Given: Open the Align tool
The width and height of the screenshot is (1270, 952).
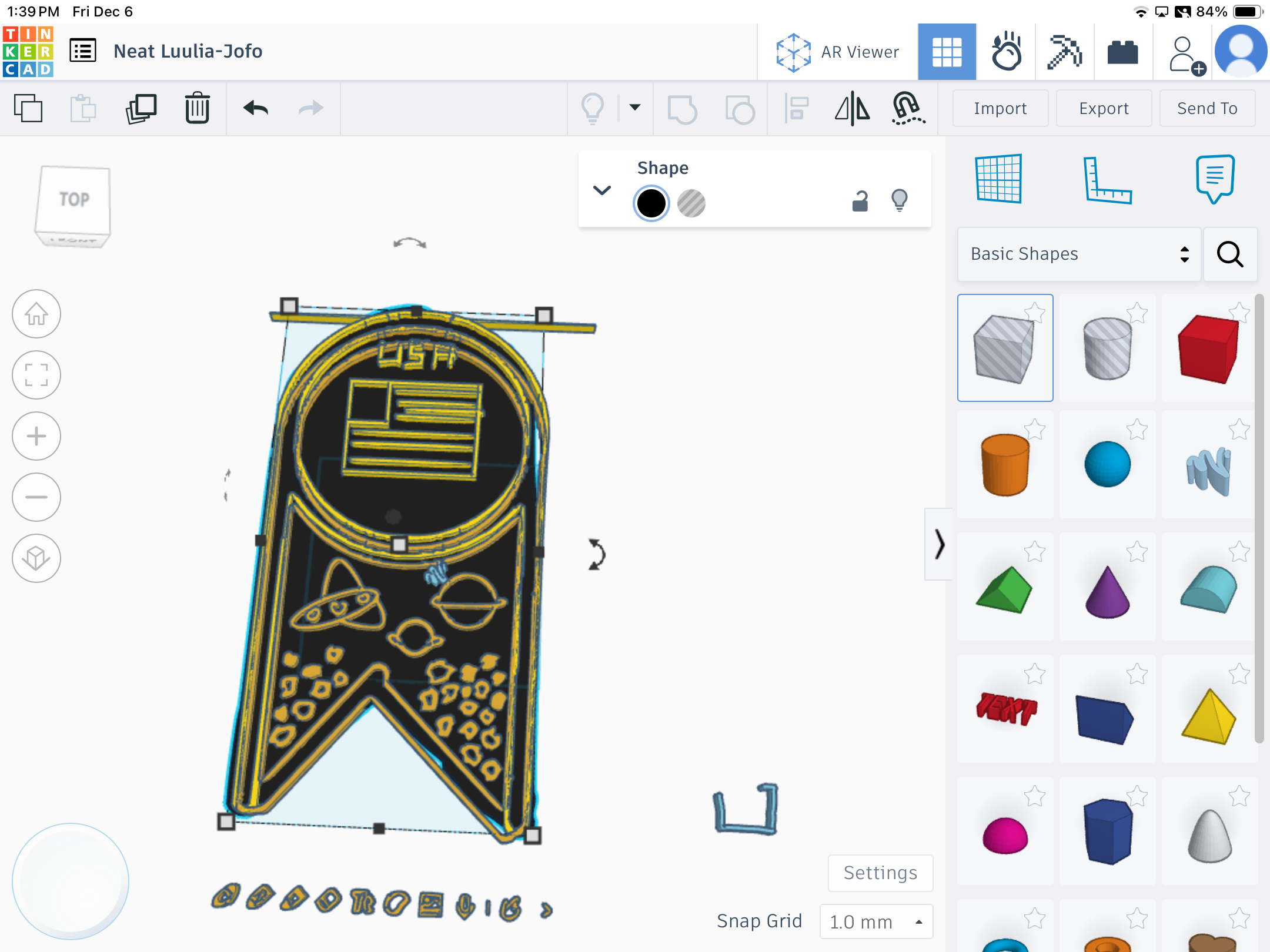Looking at the screenshot, I should point(796,109).
